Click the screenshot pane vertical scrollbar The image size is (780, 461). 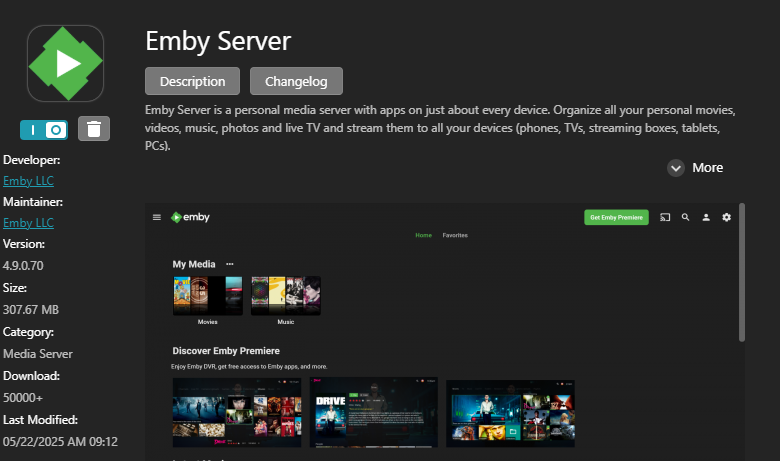(742, 272)
